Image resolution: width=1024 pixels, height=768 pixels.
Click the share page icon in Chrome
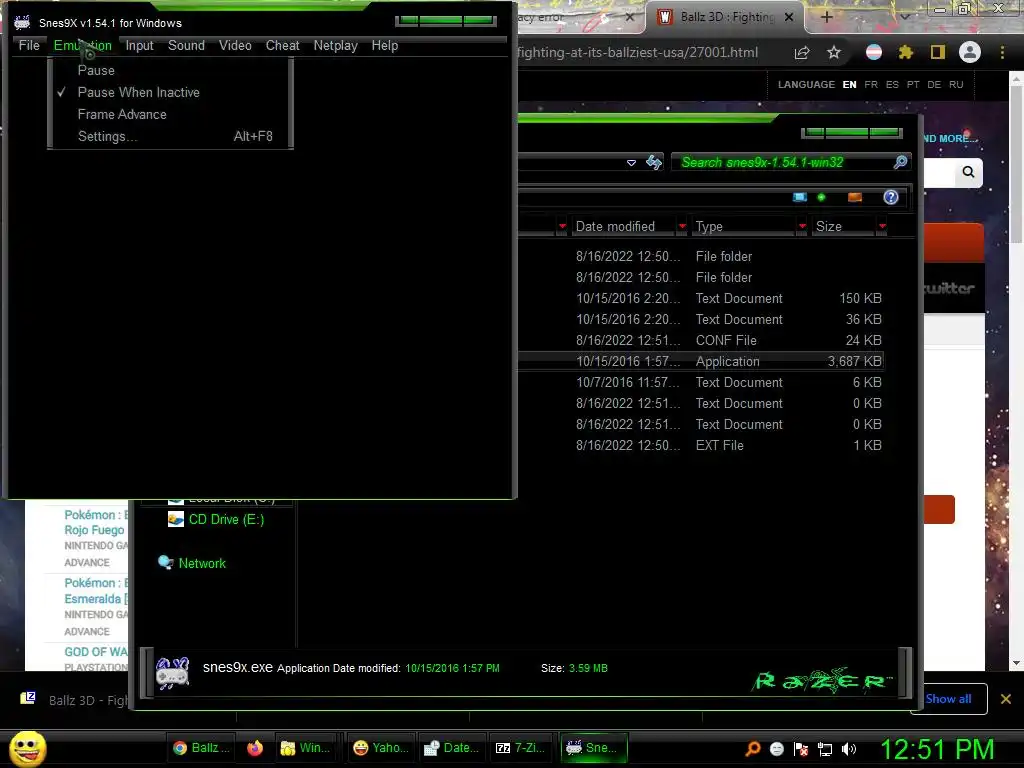[802, 53]
